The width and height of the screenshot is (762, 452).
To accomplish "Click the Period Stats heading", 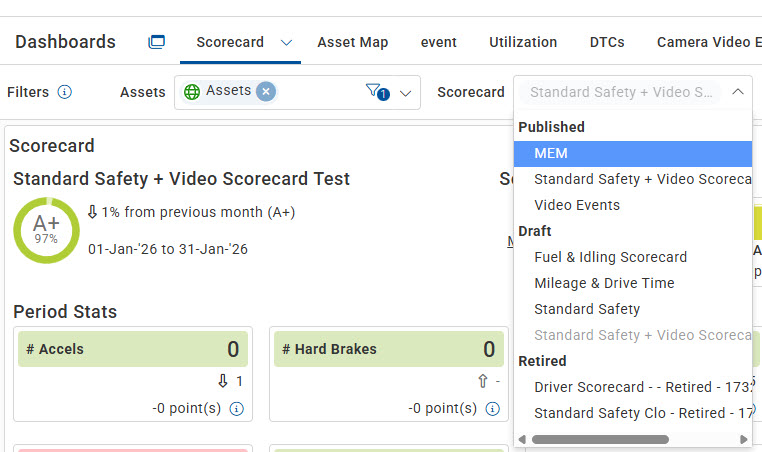I will click(65, 312).
